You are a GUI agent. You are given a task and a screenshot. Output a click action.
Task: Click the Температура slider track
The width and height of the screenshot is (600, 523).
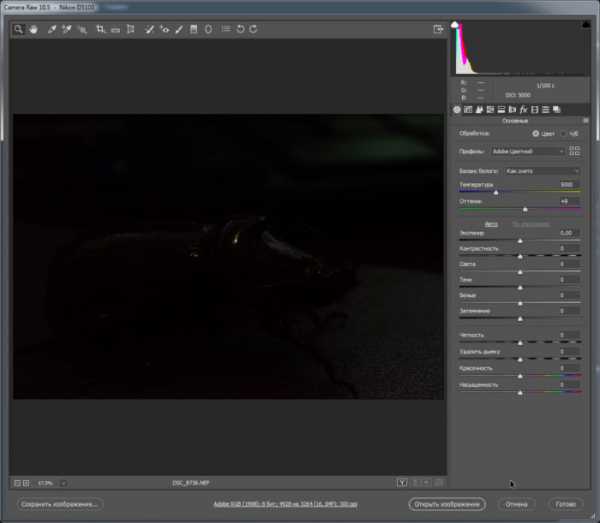click(x=519, y=191)
